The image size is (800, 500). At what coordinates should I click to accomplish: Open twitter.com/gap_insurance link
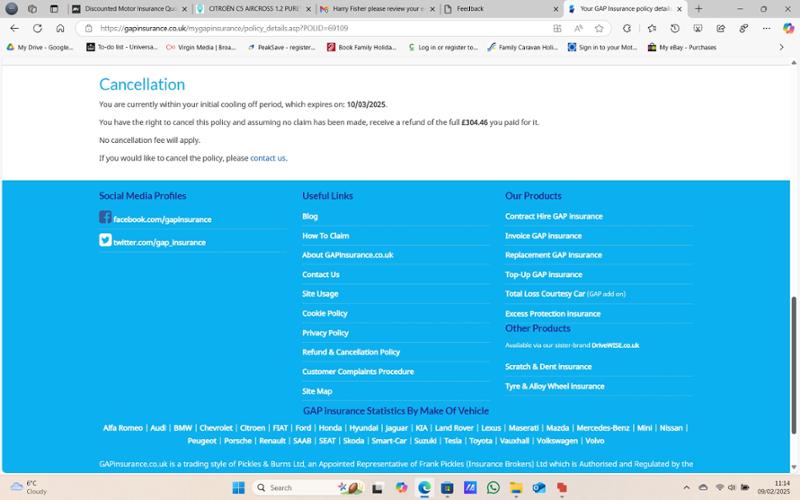click(x=159, y=242)
